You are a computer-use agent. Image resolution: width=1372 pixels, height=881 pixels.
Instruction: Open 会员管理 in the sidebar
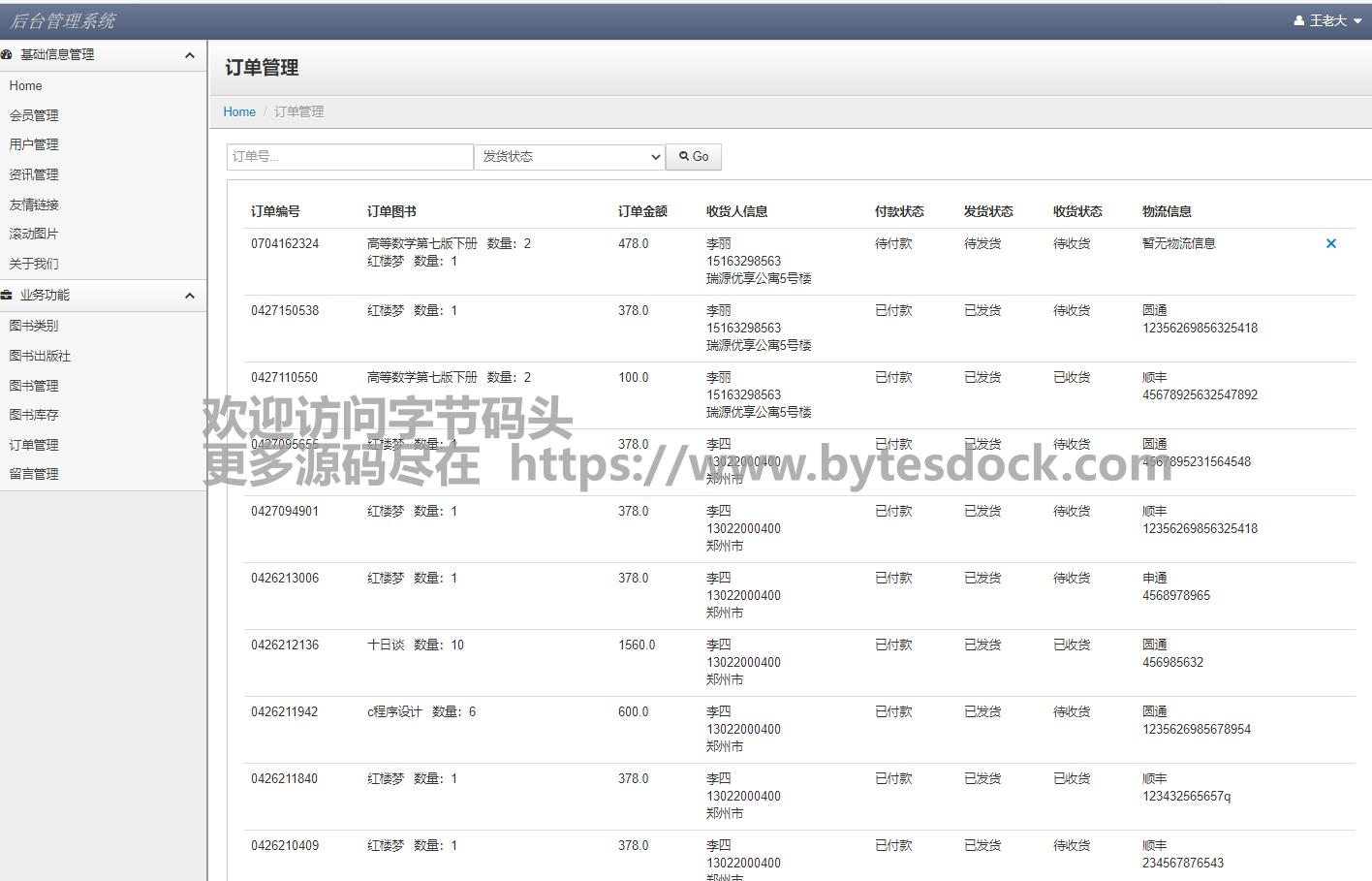[34, 115]
